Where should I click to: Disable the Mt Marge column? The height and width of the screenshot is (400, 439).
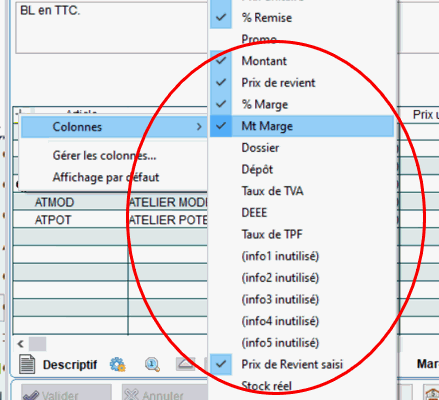click(x=302, y=126)
